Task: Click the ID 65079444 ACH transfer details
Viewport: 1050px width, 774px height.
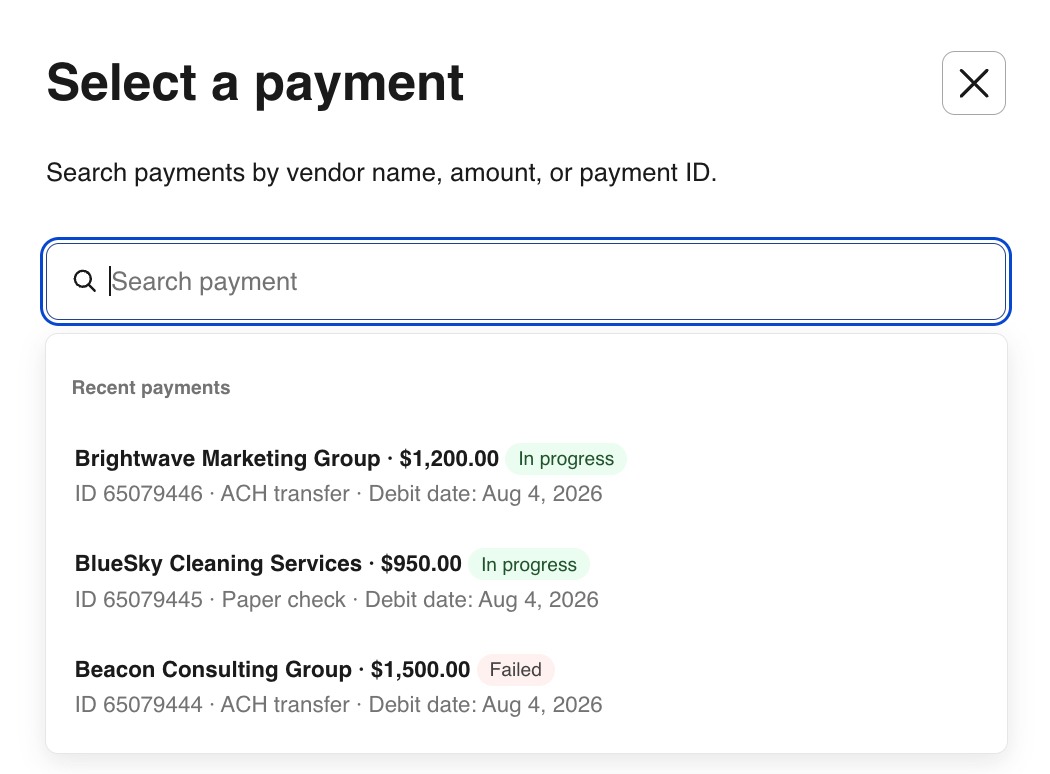Action: coord(338,705)
